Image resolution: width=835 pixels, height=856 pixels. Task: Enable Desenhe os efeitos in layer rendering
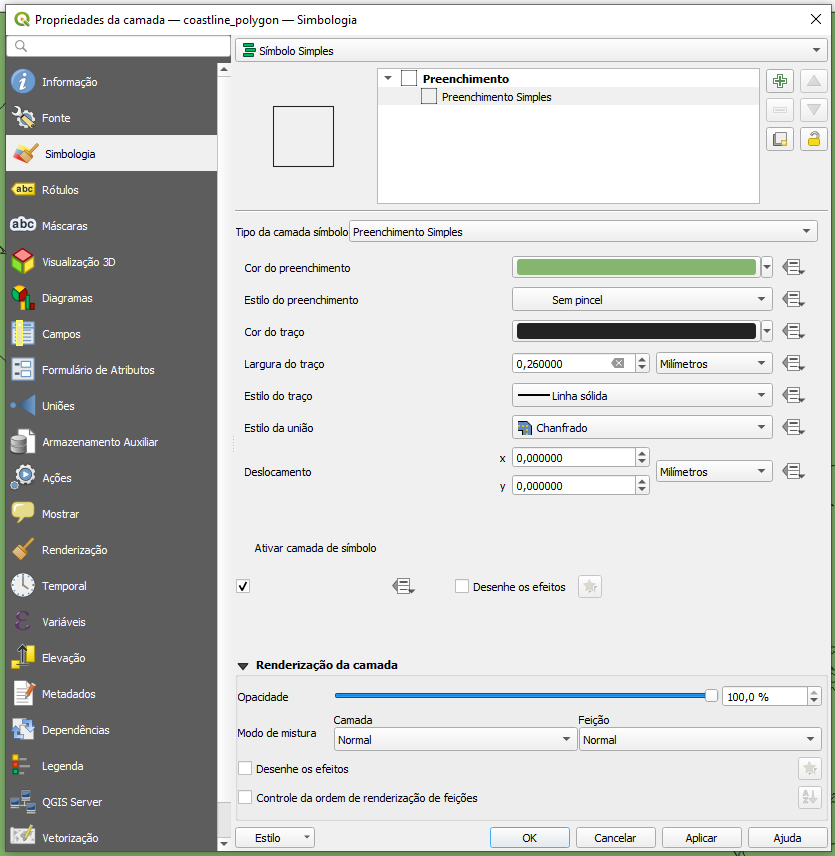pos(245,769)
